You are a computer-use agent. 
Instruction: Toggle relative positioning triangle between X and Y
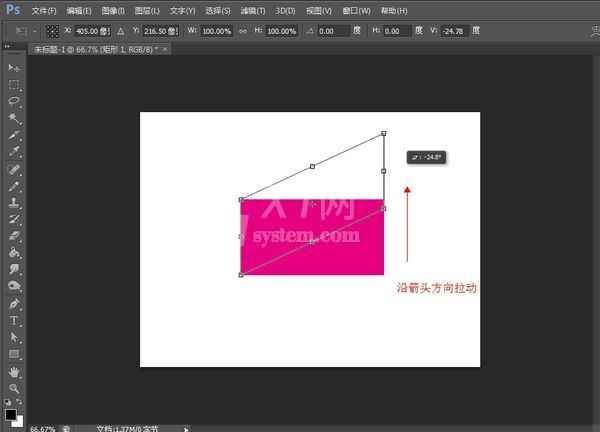pyautogui.click(x=121, y=31)
